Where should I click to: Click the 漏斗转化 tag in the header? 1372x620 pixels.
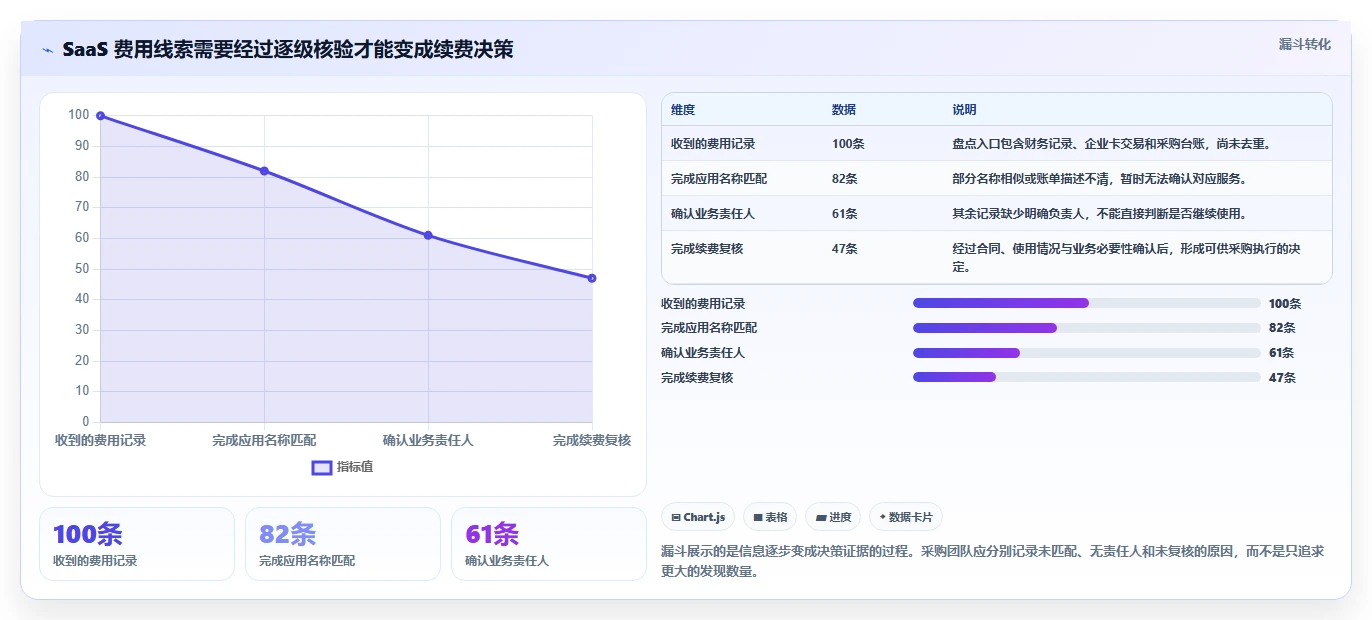pyautogui.click(x=1304, y=44)
